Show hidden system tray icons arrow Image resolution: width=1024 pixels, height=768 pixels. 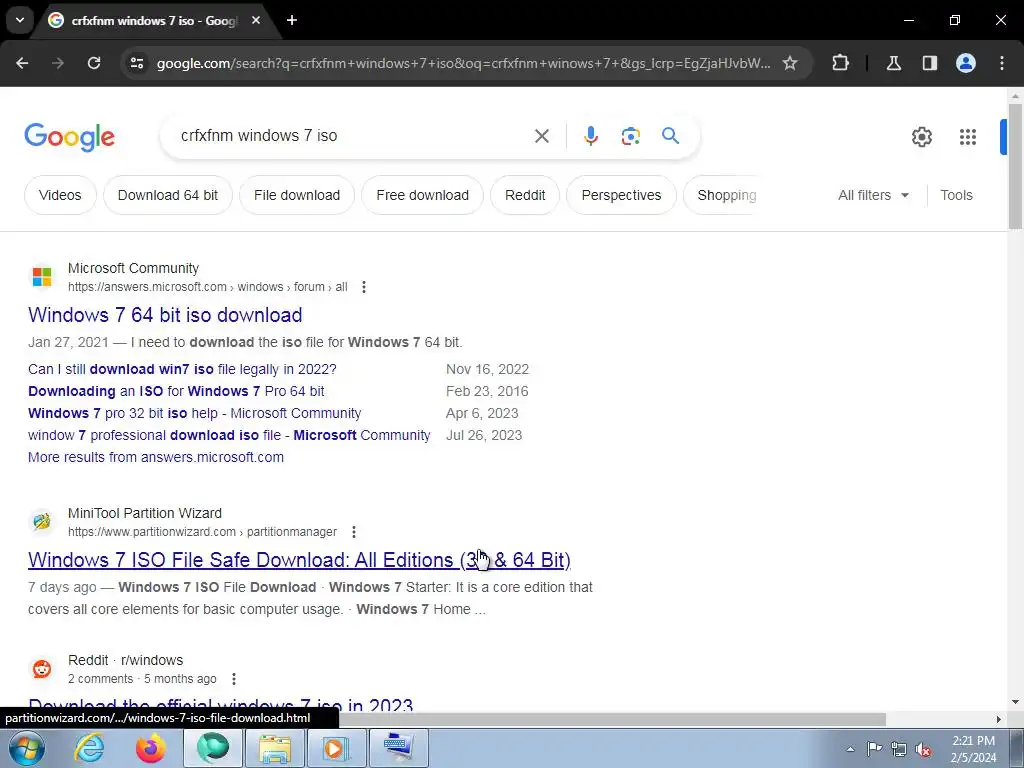coord(850,749)
